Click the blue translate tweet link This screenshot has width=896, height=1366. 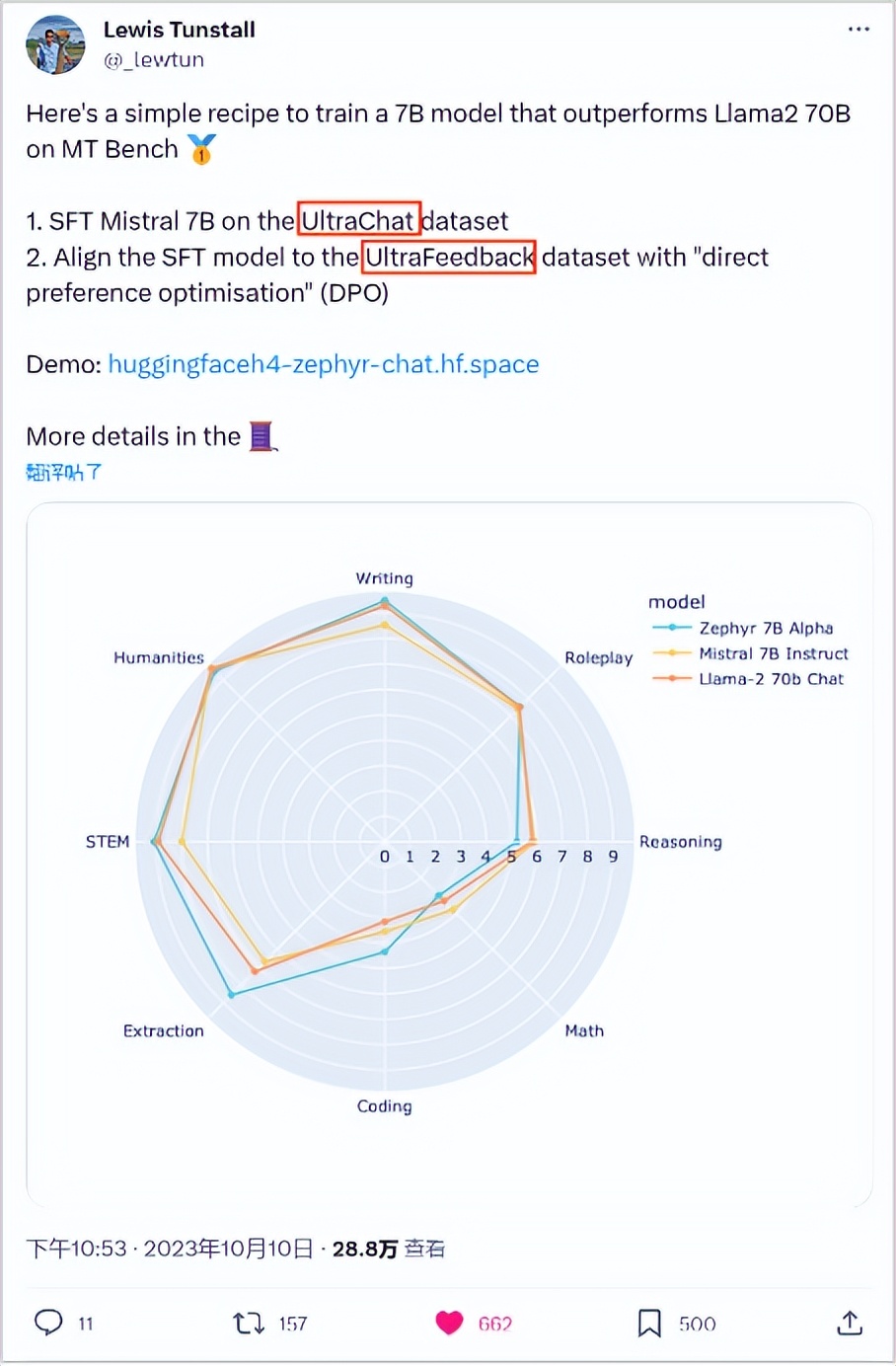64,472
